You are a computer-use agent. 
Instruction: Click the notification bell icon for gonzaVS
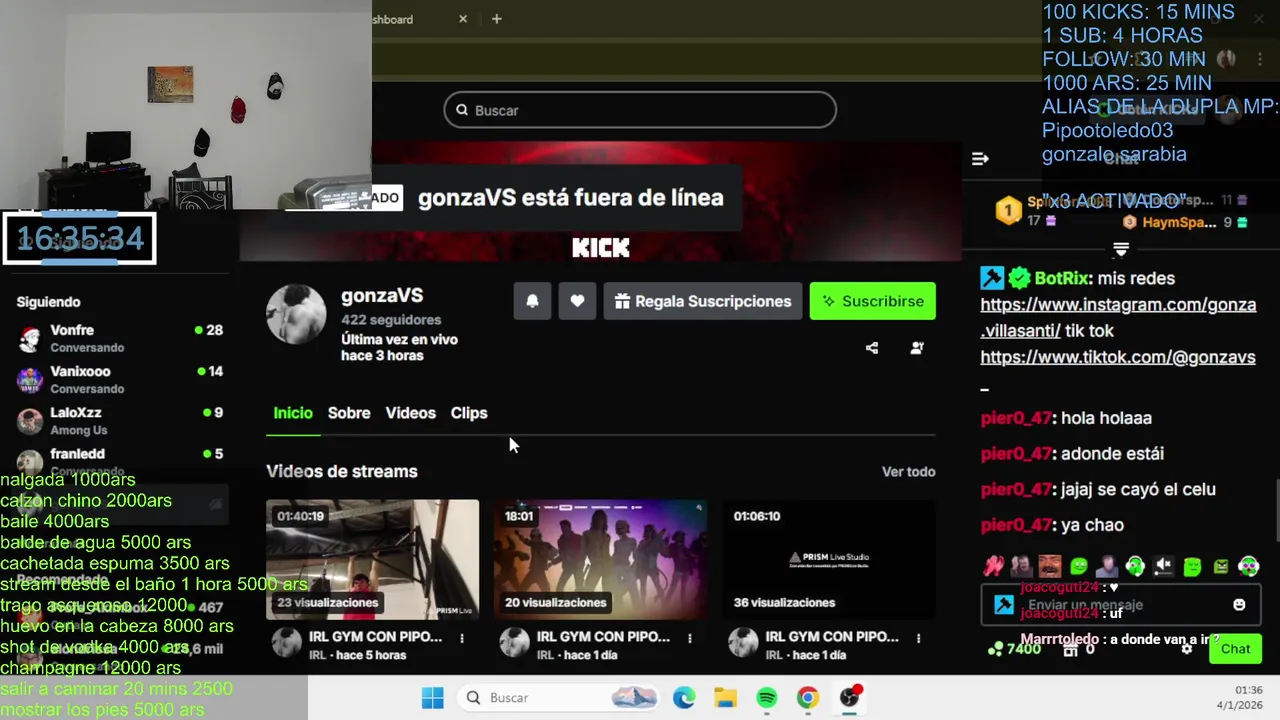point(532,301)
